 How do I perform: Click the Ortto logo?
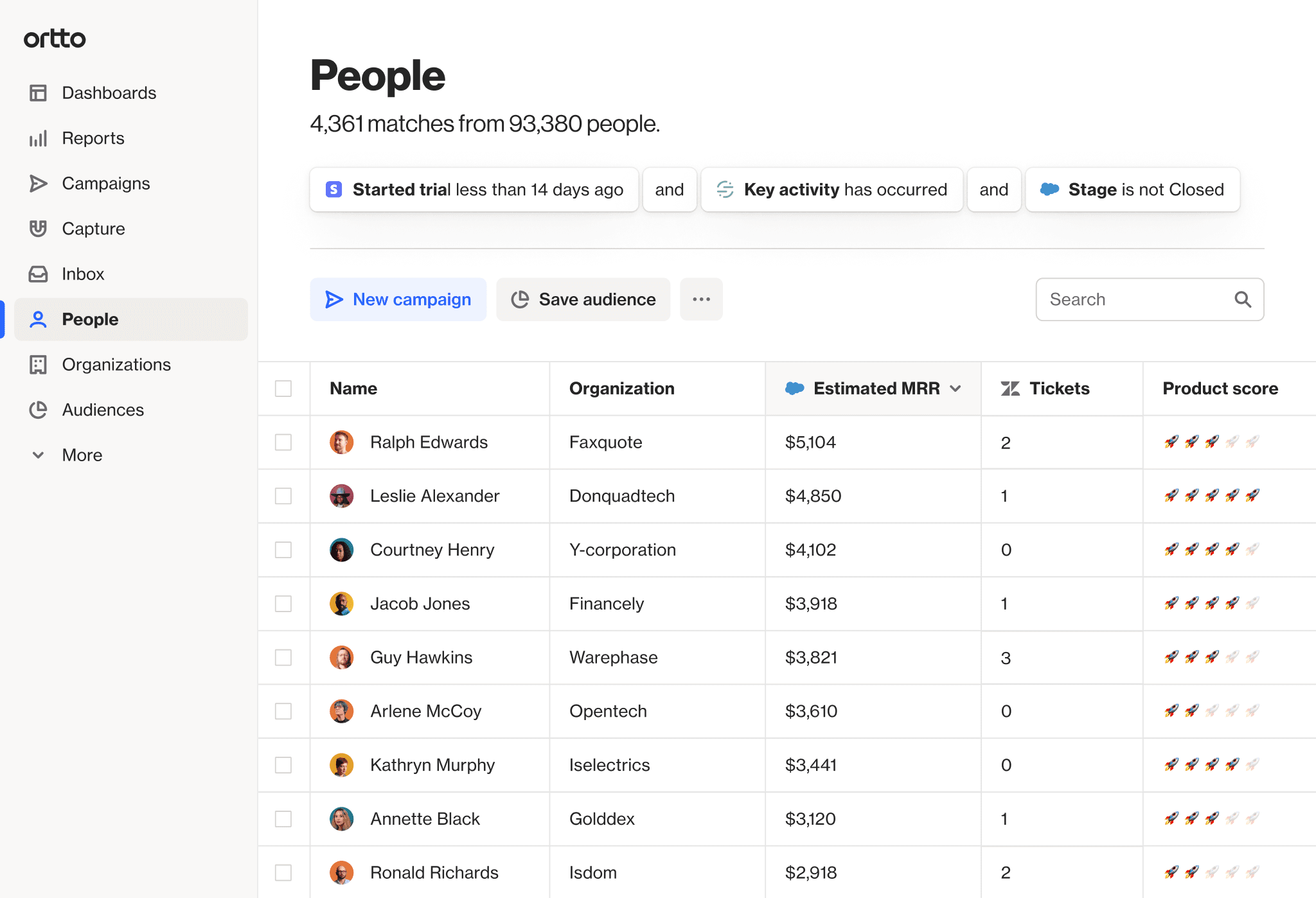coord(55,39)
